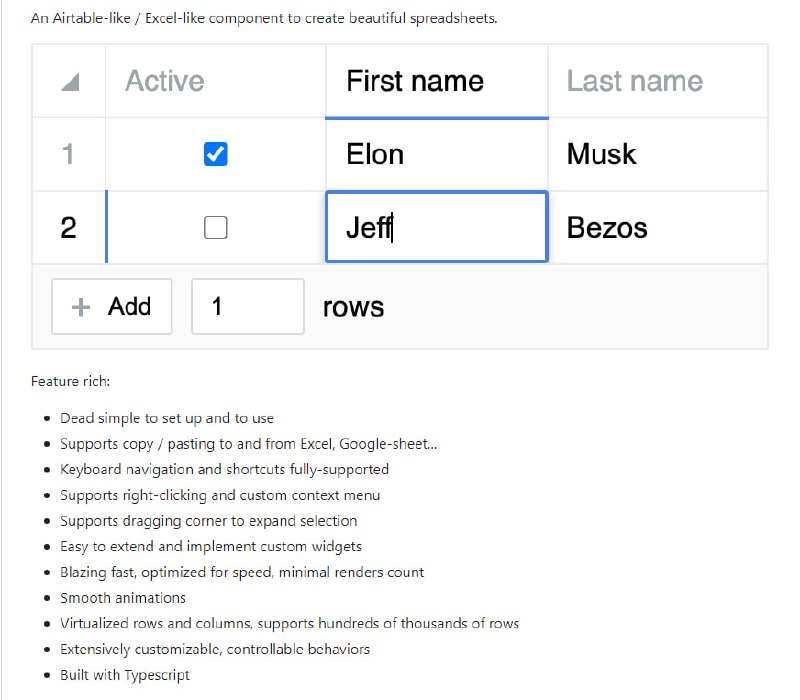Screen dimensions: 800x700
Task: Uncheck the Active checkbox for Elon
Action: click(x=215, y=154)
